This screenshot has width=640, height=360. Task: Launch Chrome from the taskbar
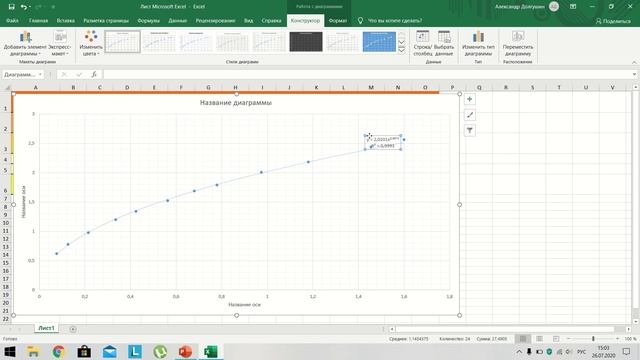point(58,351)
